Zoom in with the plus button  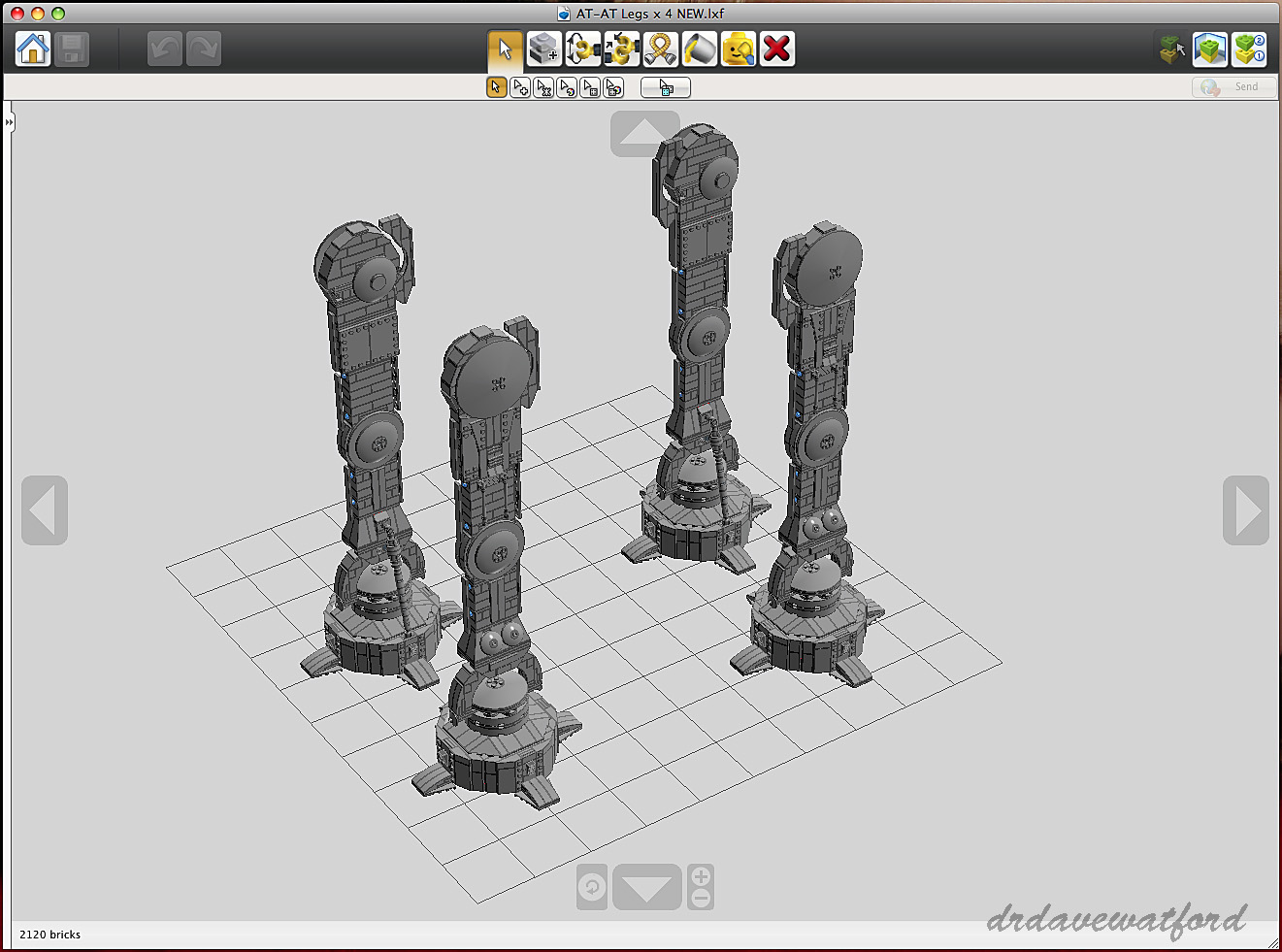[x=701, y=876]
